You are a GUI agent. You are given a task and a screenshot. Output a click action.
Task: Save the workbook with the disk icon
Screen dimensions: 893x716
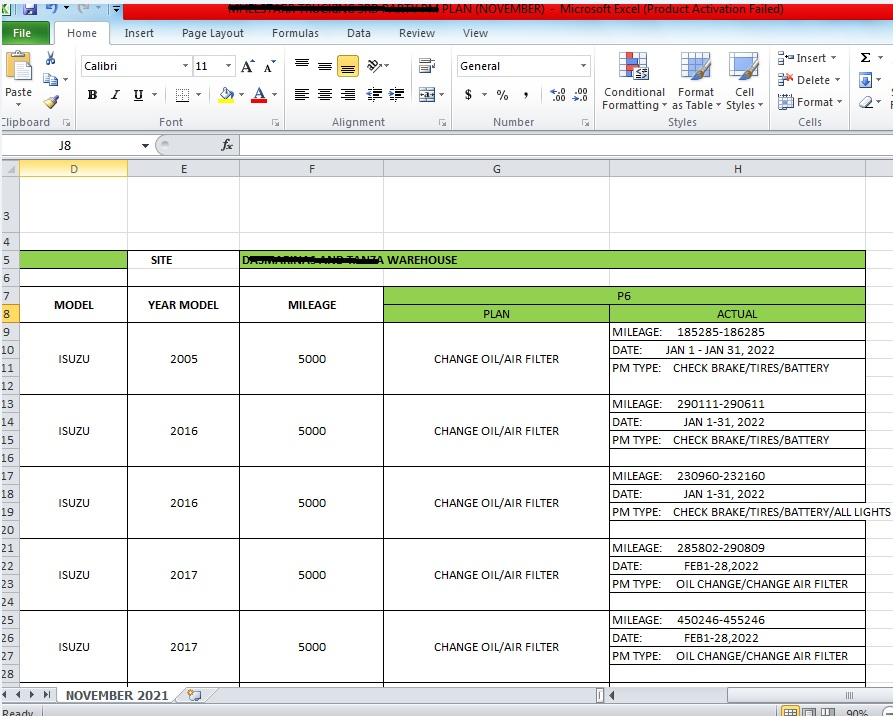29,8
